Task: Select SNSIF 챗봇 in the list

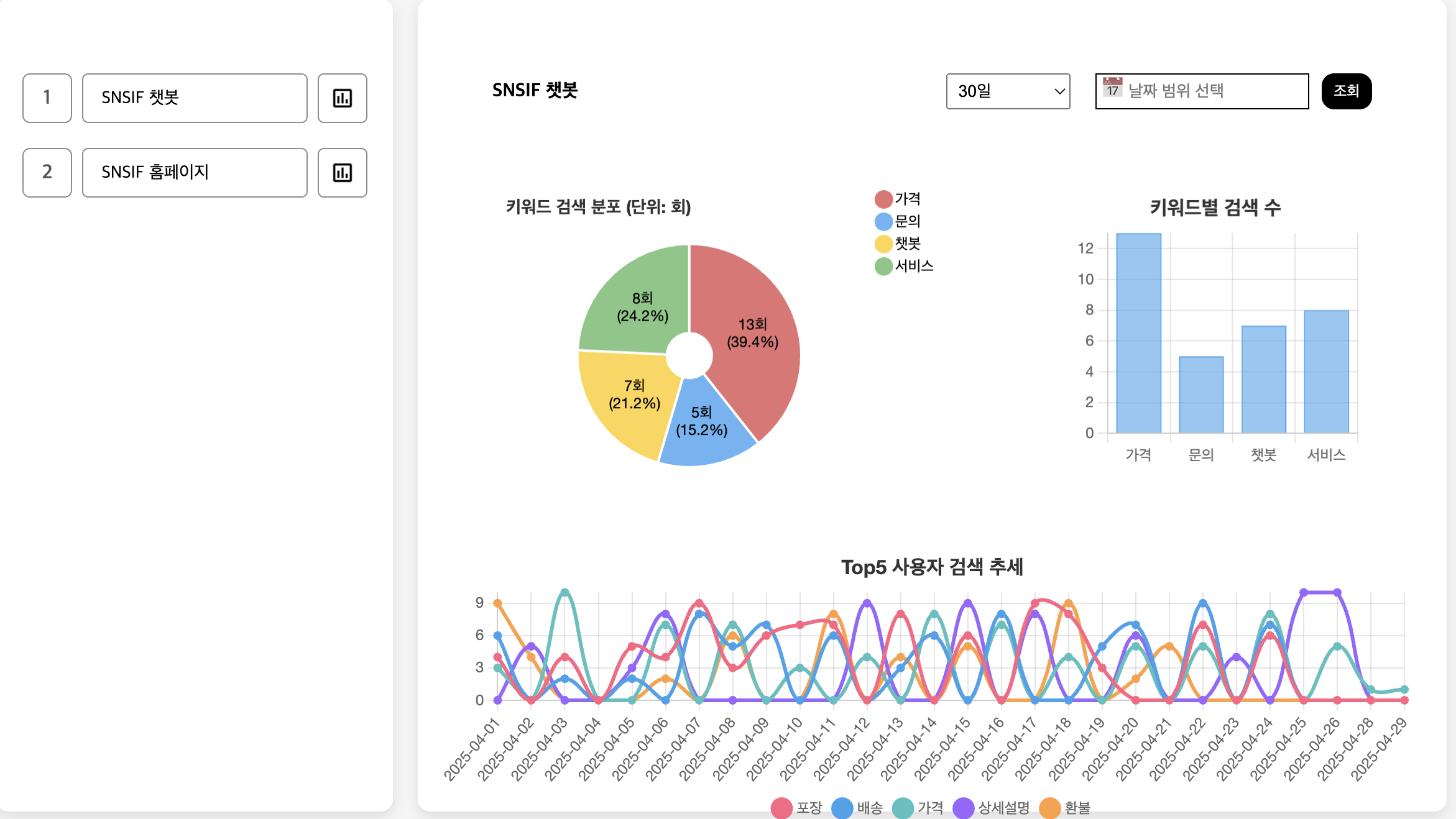Action: click(x=195, y=98)
